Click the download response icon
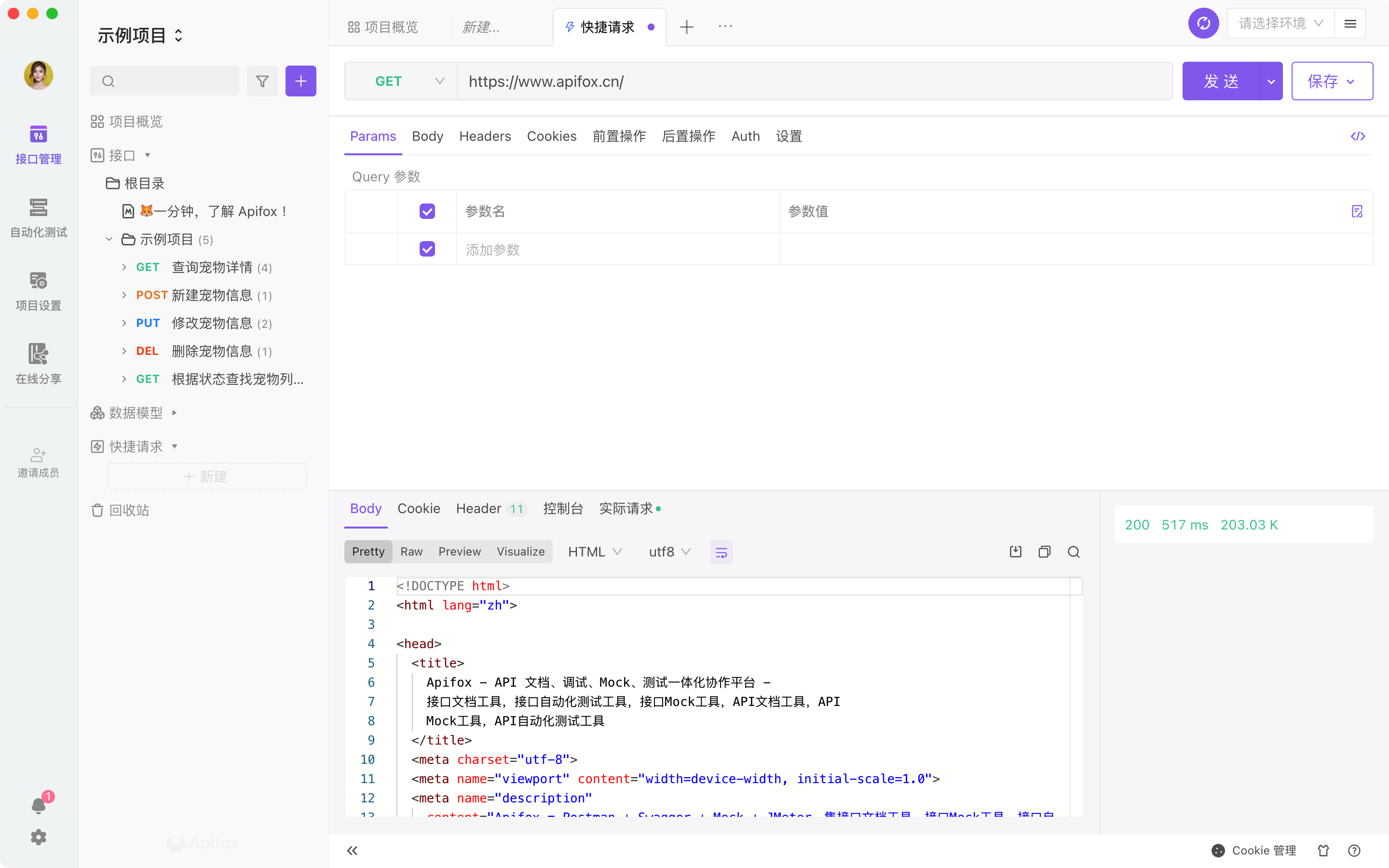1389x868 pixels. point(1015,552)
